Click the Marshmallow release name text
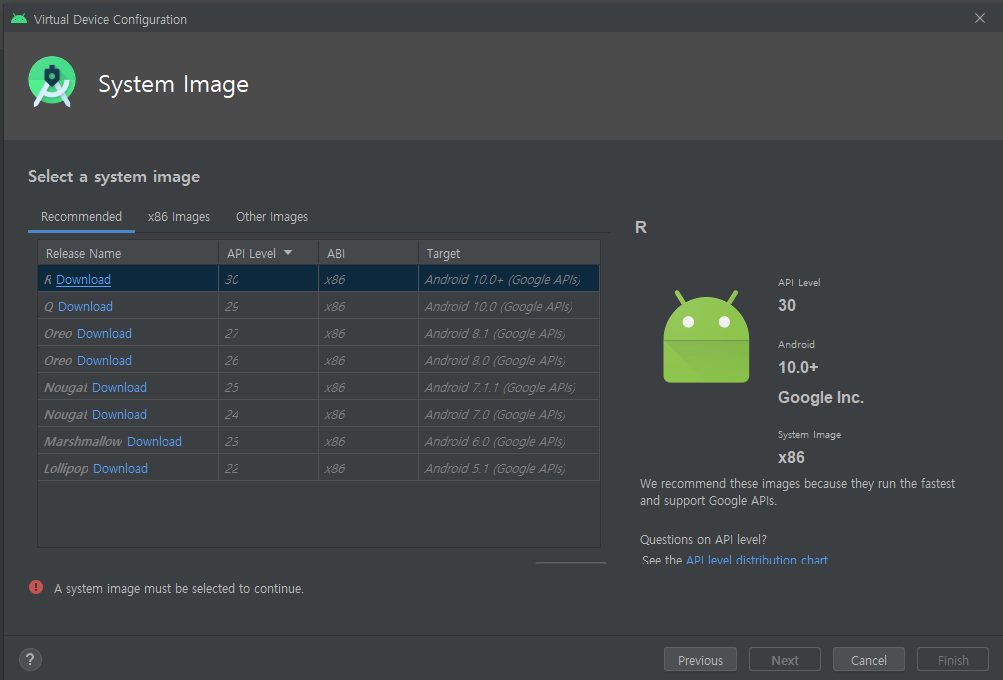This screenshot has width=1003, height=680. 83,441
